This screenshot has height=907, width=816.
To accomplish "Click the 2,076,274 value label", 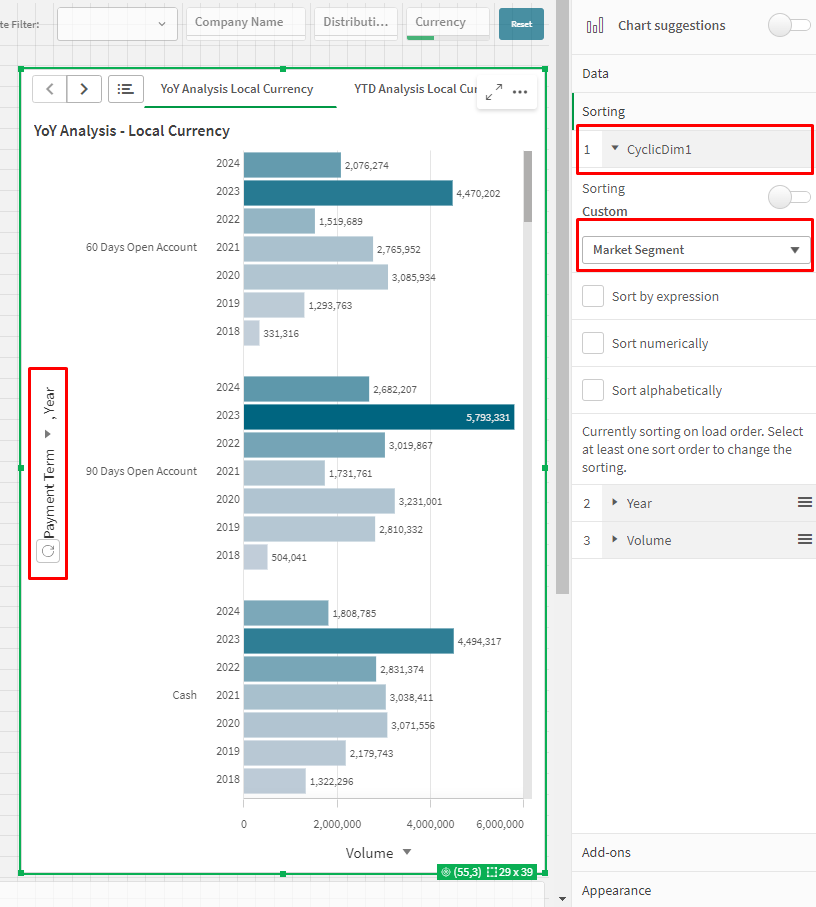I will (367, 165).
